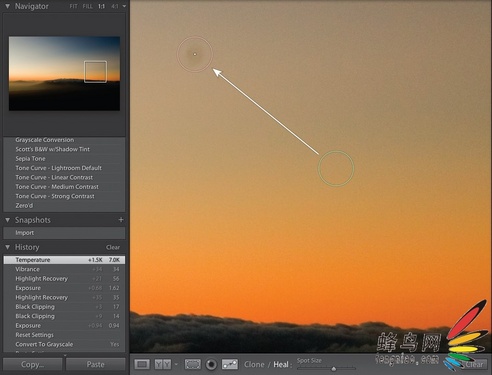Image resolution: width=492 pixels, height=375 pixels.
Task: Open the Before/After YY compare view
Action: tap(163, 364)
